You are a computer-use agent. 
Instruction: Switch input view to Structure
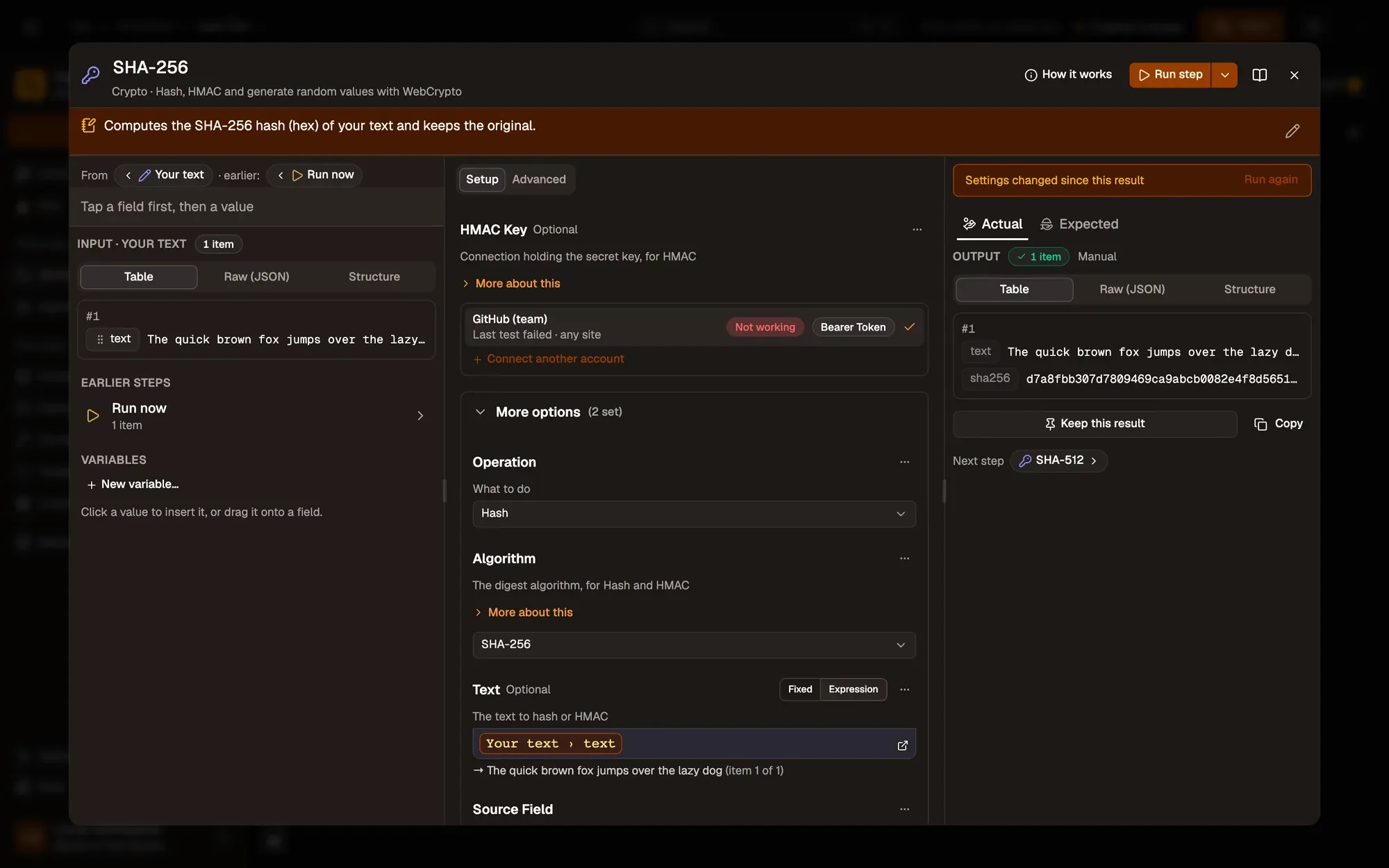coord(374,276)
